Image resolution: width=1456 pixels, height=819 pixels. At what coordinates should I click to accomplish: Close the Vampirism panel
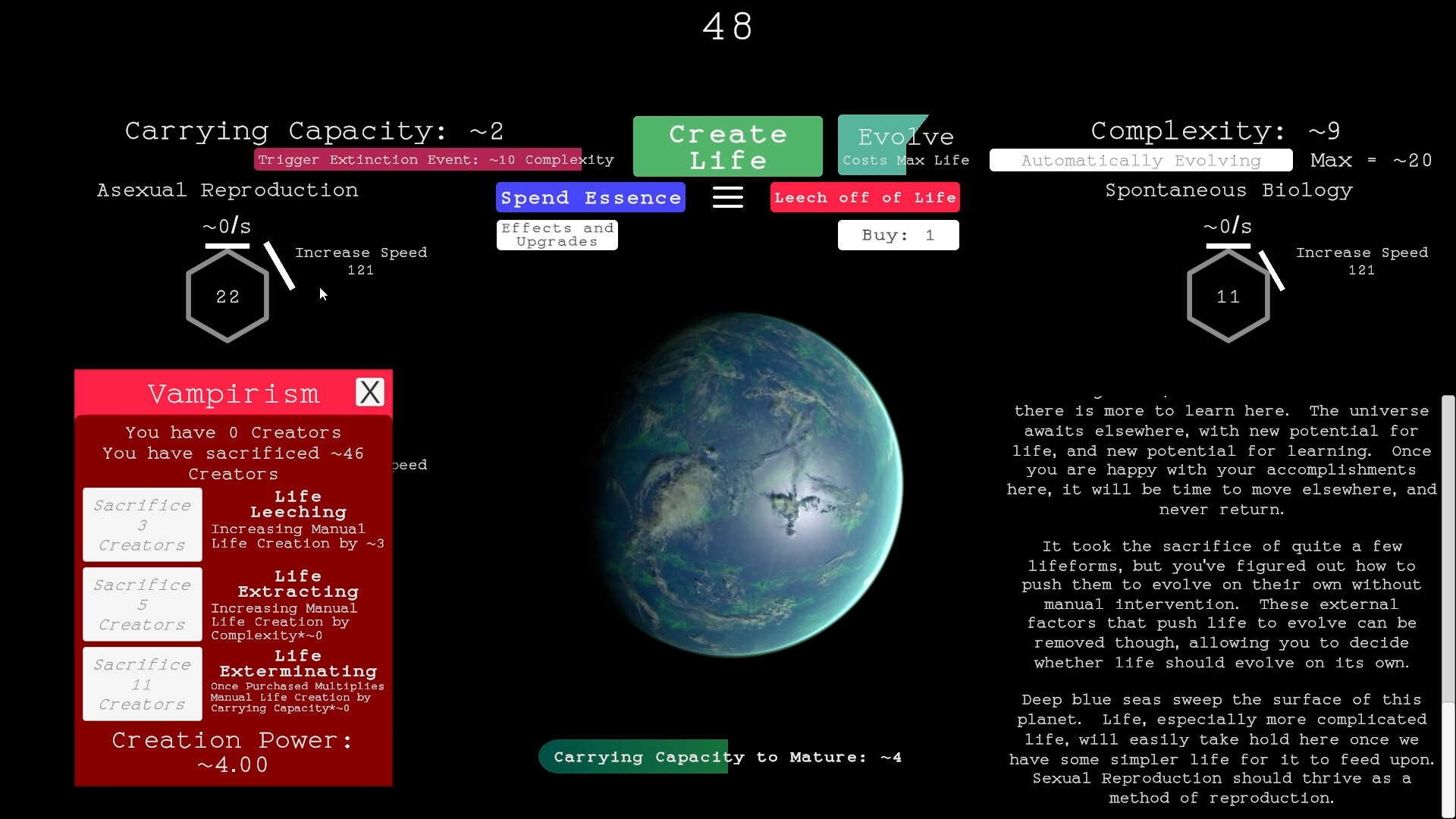click(370, 391)
